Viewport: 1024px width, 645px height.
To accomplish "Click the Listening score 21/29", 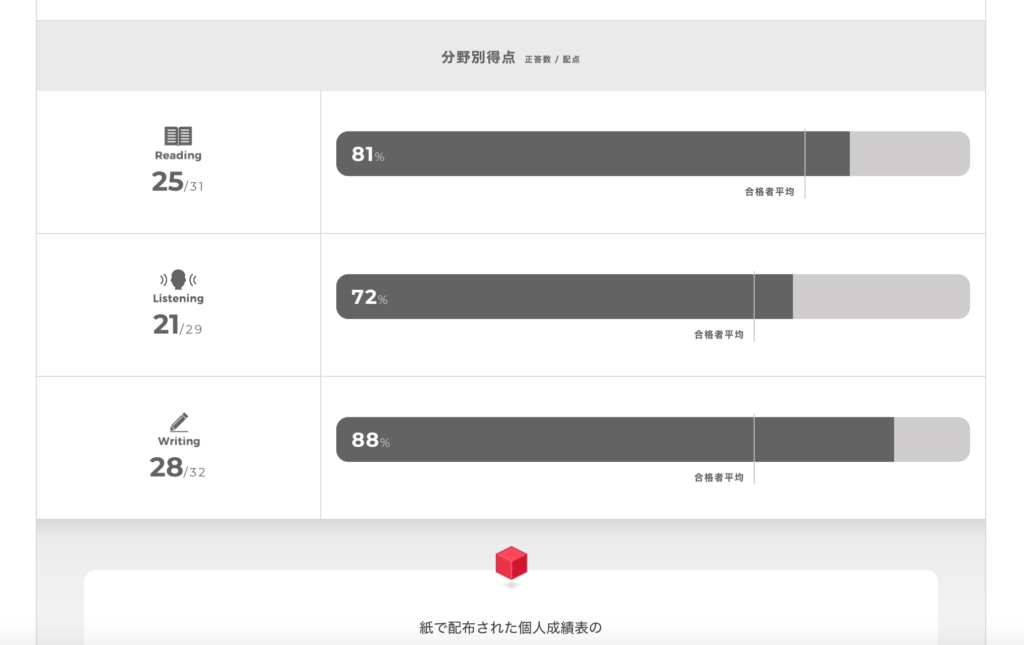I will [177, 326].
